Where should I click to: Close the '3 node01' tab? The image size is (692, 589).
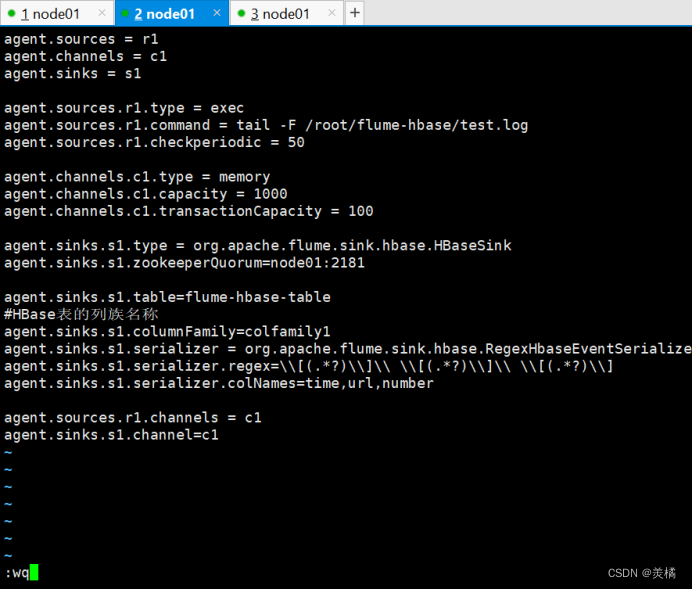(332, 13)
